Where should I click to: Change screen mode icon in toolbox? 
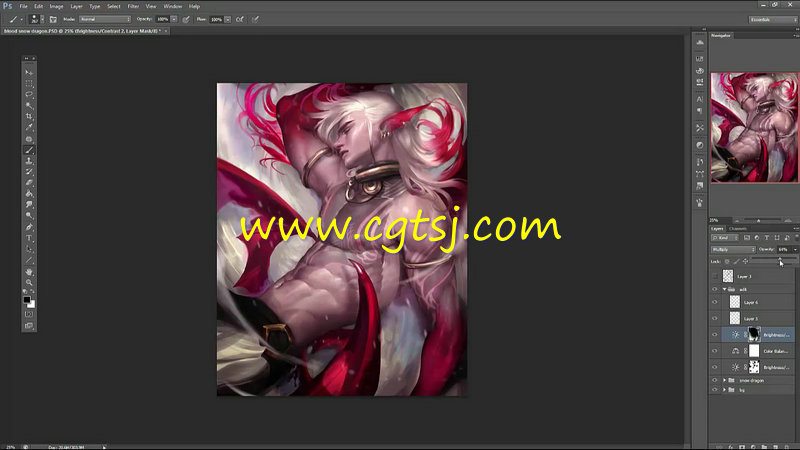coord(29,326)
